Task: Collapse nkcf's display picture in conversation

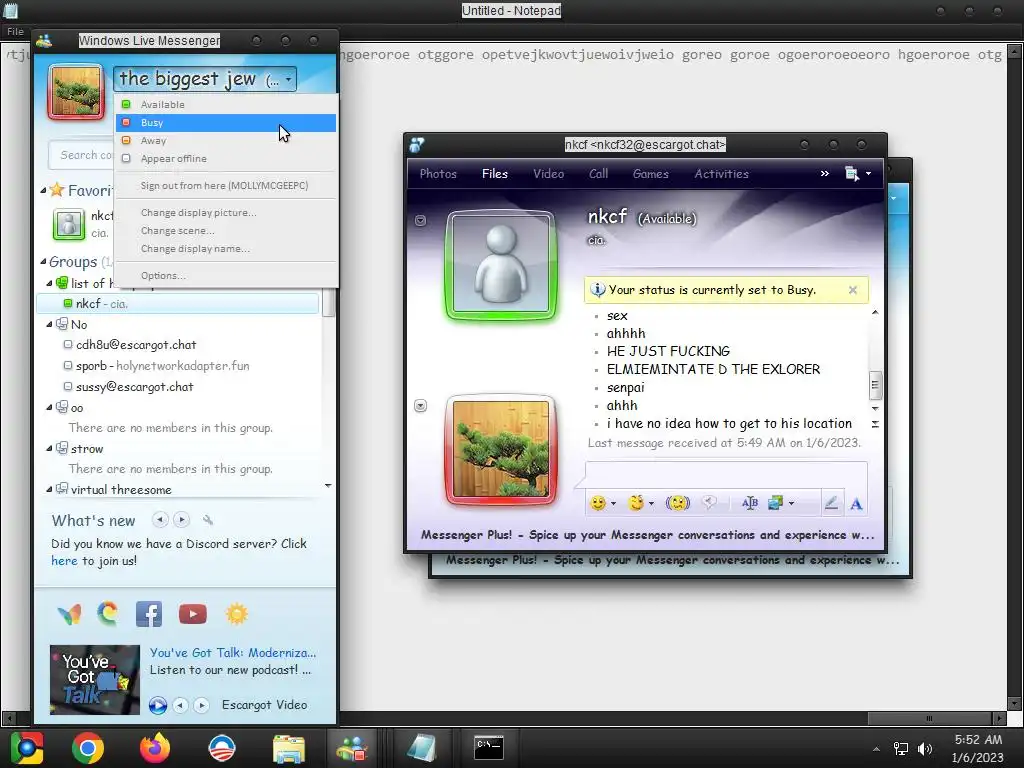Action: [421, 221]
